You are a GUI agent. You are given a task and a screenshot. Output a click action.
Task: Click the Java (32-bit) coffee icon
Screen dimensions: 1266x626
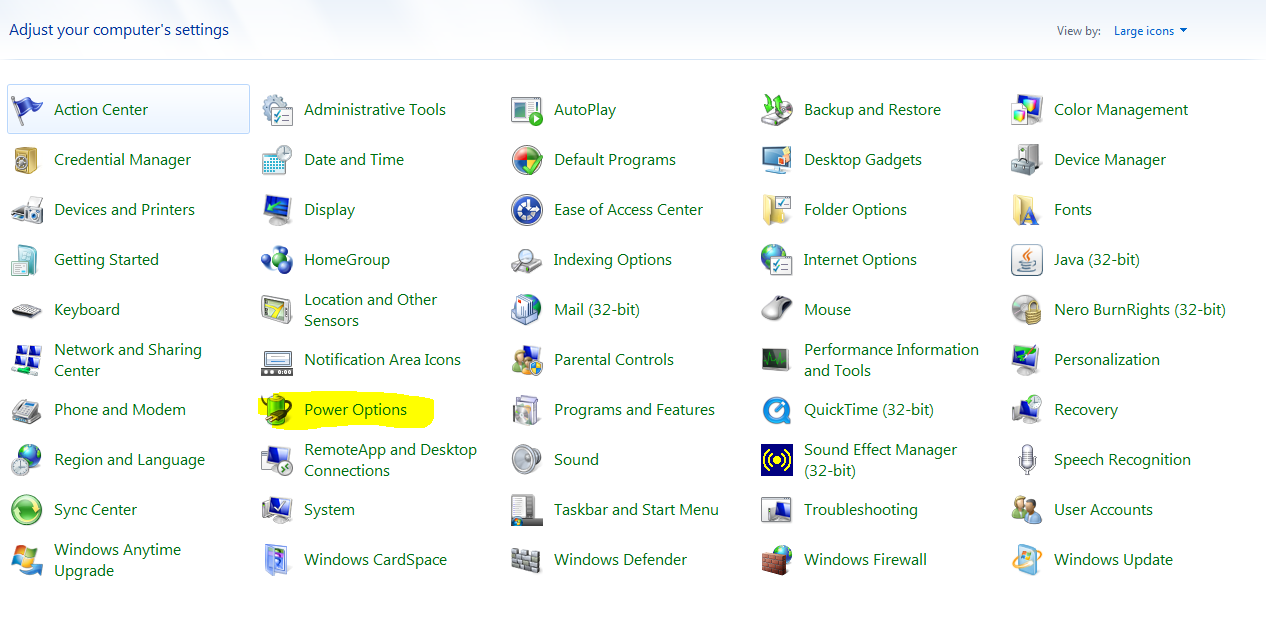[x=1027, y=259]
